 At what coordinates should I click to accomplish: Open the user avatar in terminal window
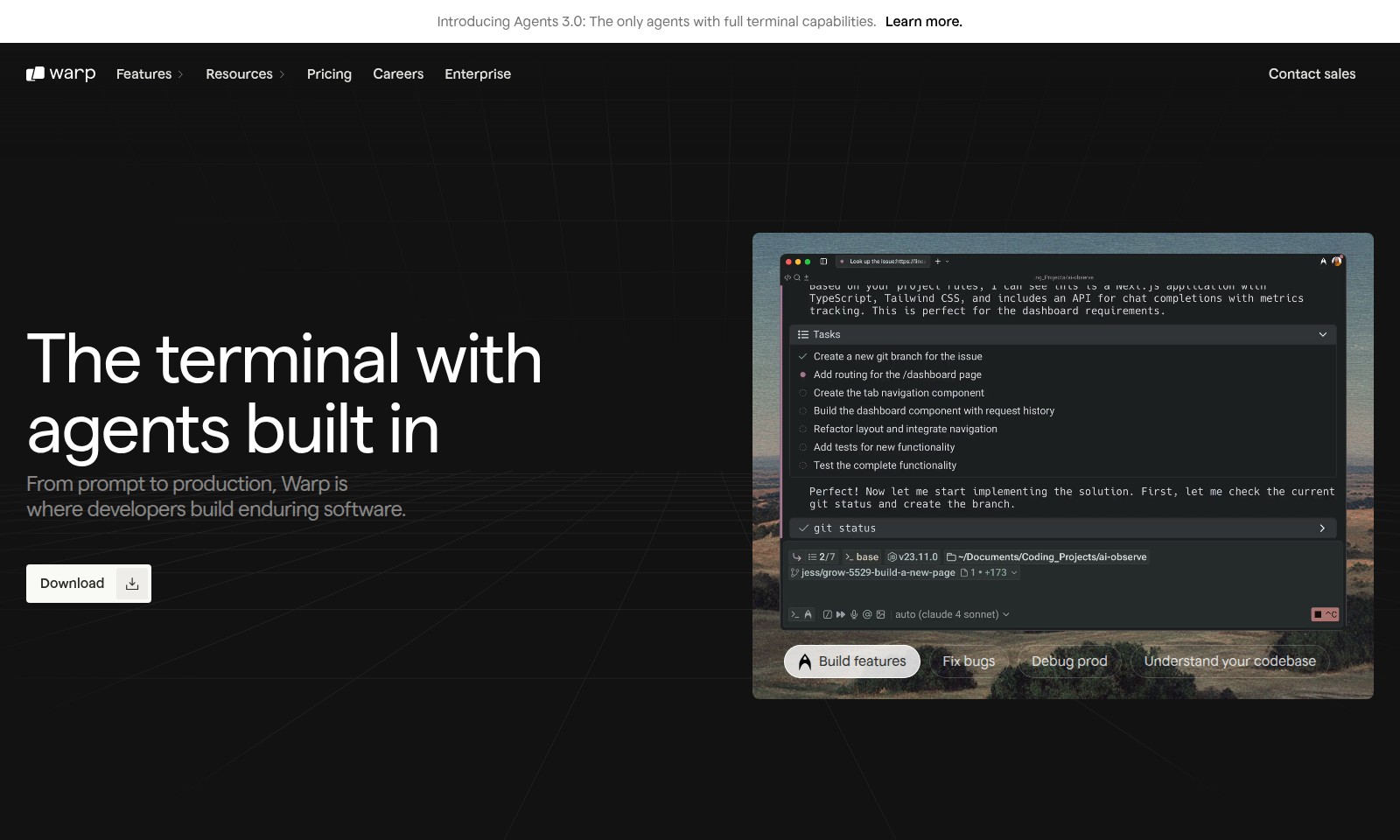1336,261
